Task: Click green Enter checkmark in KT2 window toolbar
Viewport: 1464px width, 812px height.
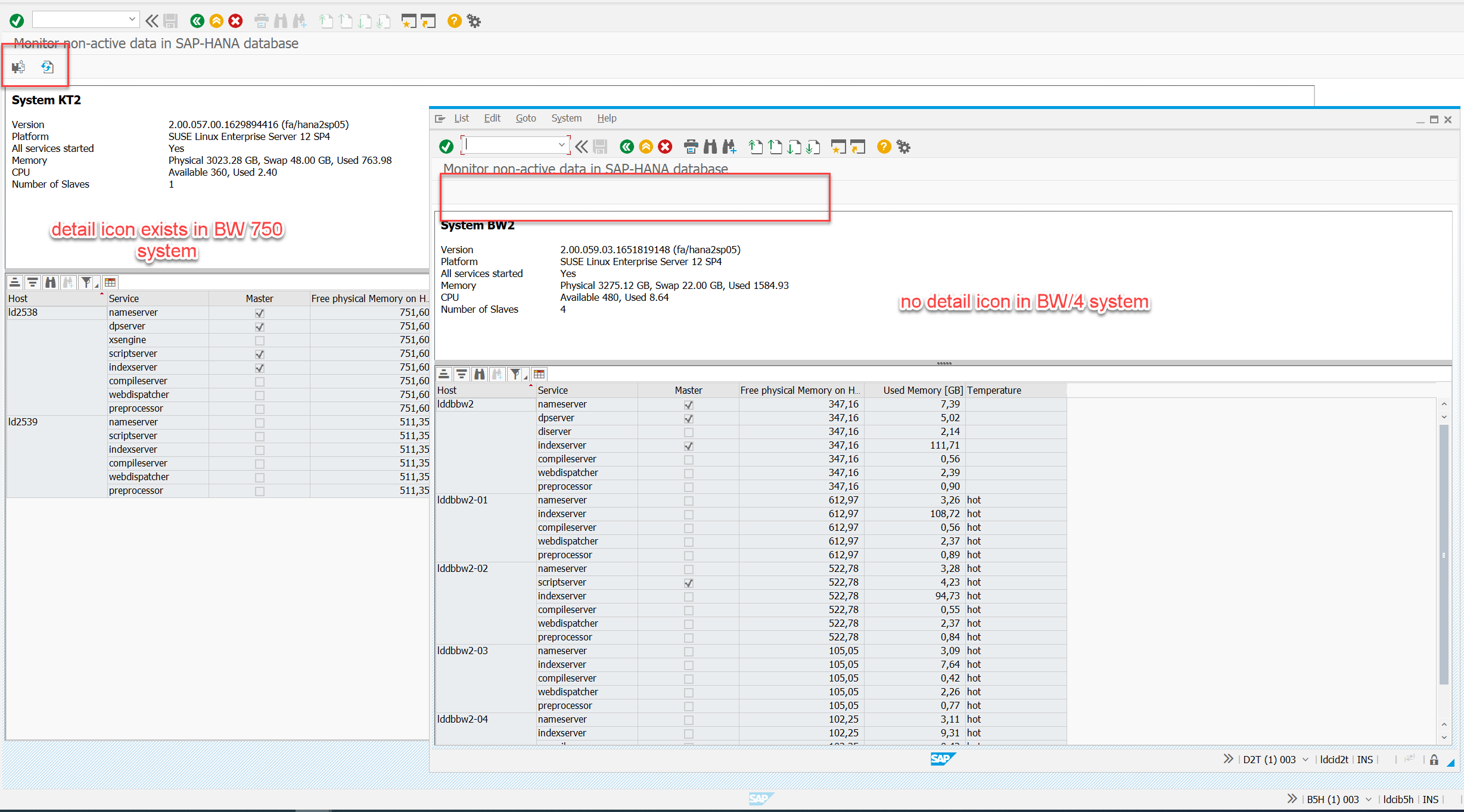Action: pos(17,21)
